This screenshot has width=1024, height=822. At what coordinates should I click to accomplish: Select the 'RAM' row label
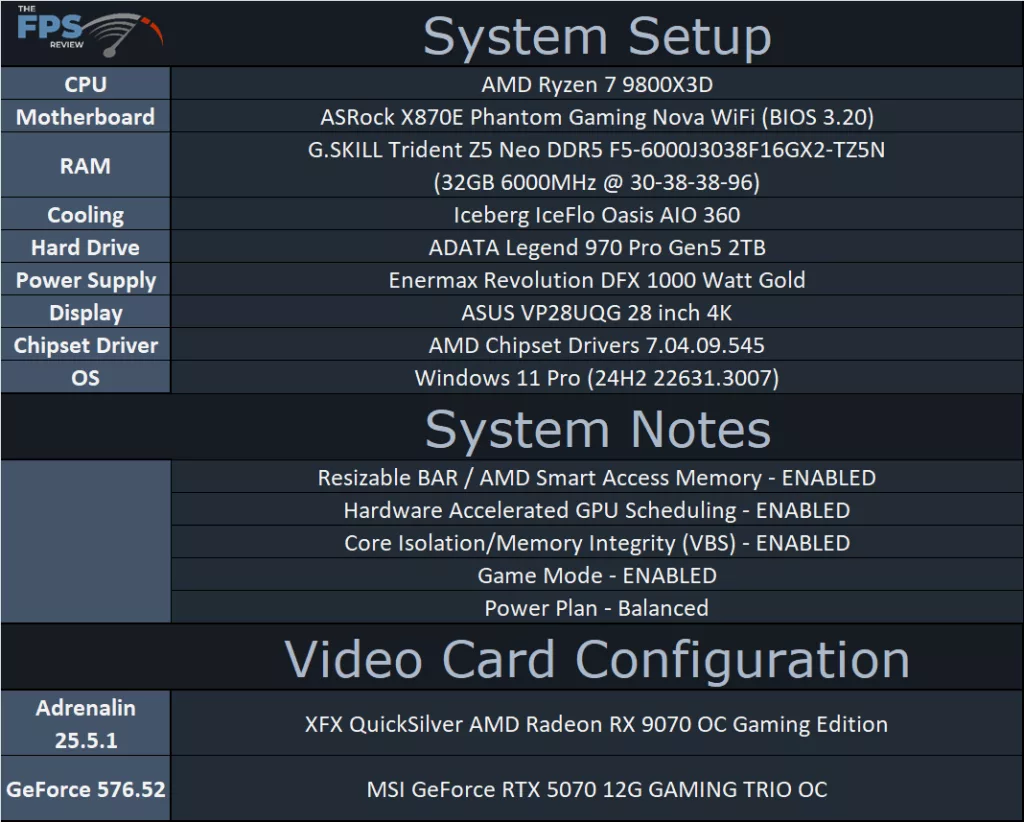pos(86,165)
